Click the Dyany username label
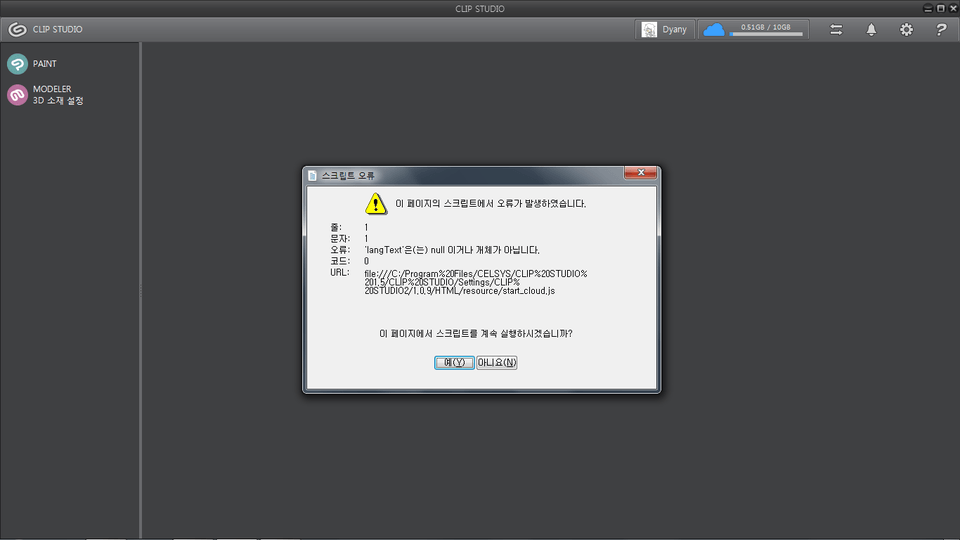 tap(674, 29)
